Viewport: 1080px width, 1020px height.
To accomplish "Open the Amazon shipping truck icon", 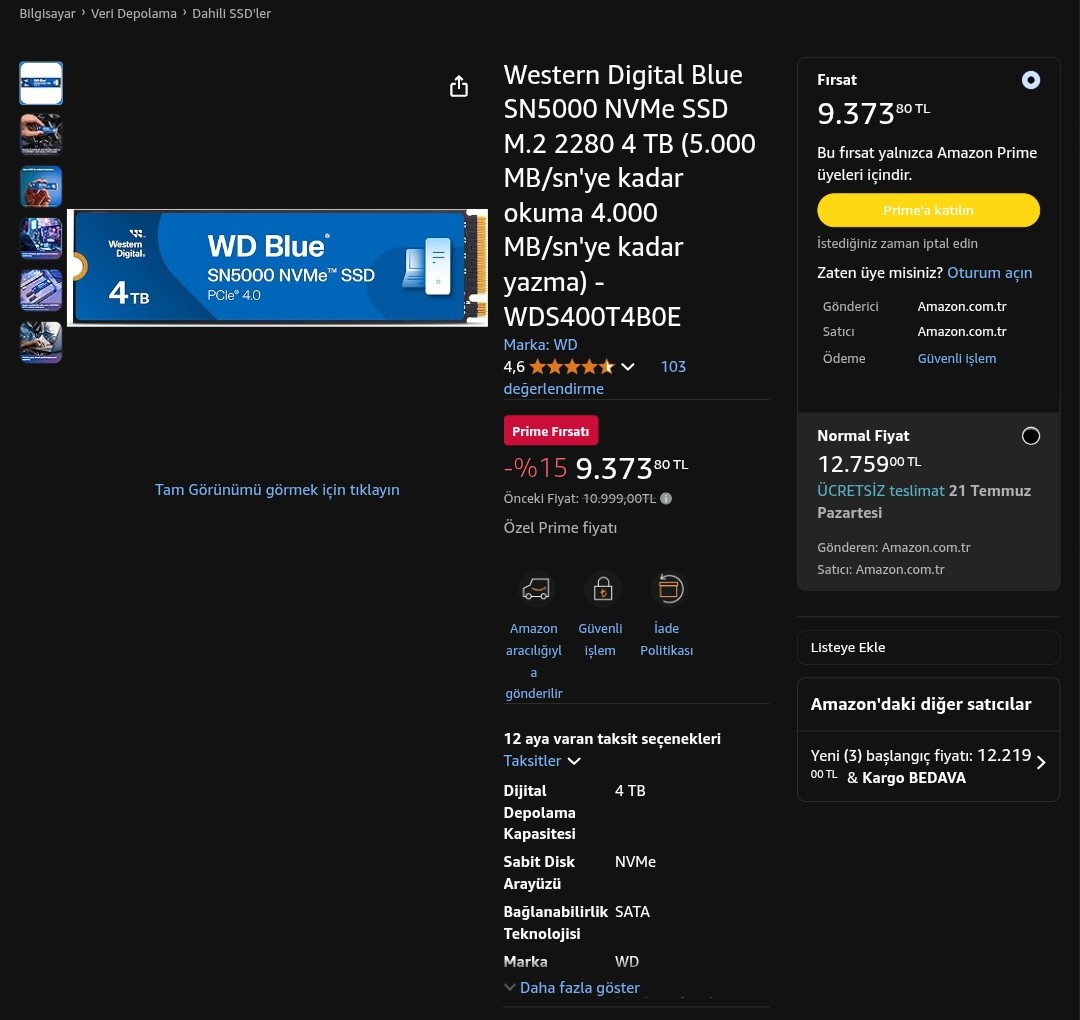I will click(x=536, y=589).
